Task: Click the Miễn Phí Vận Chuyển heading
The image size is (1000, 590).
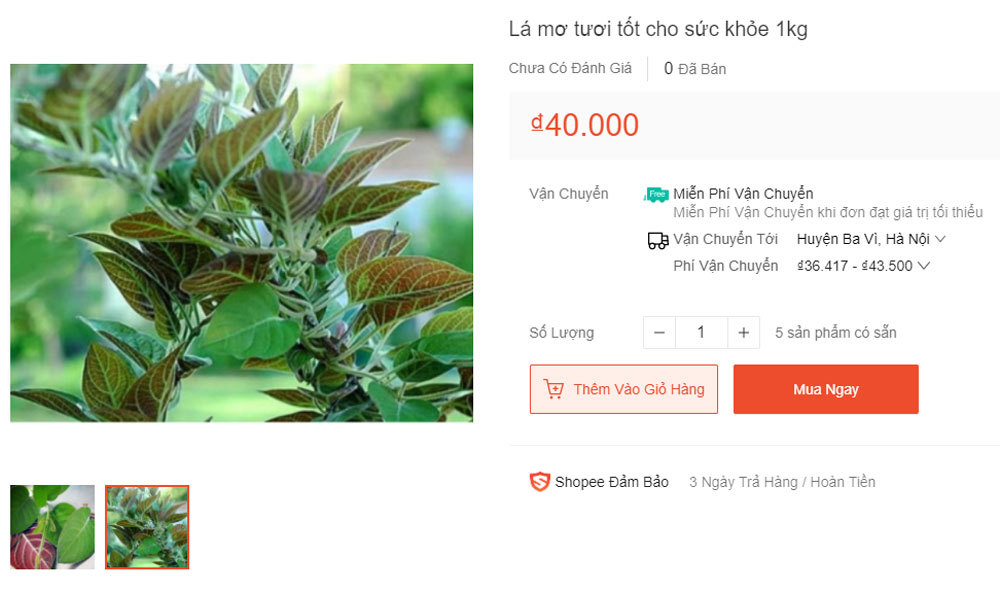Action: [x=743, y=193]
